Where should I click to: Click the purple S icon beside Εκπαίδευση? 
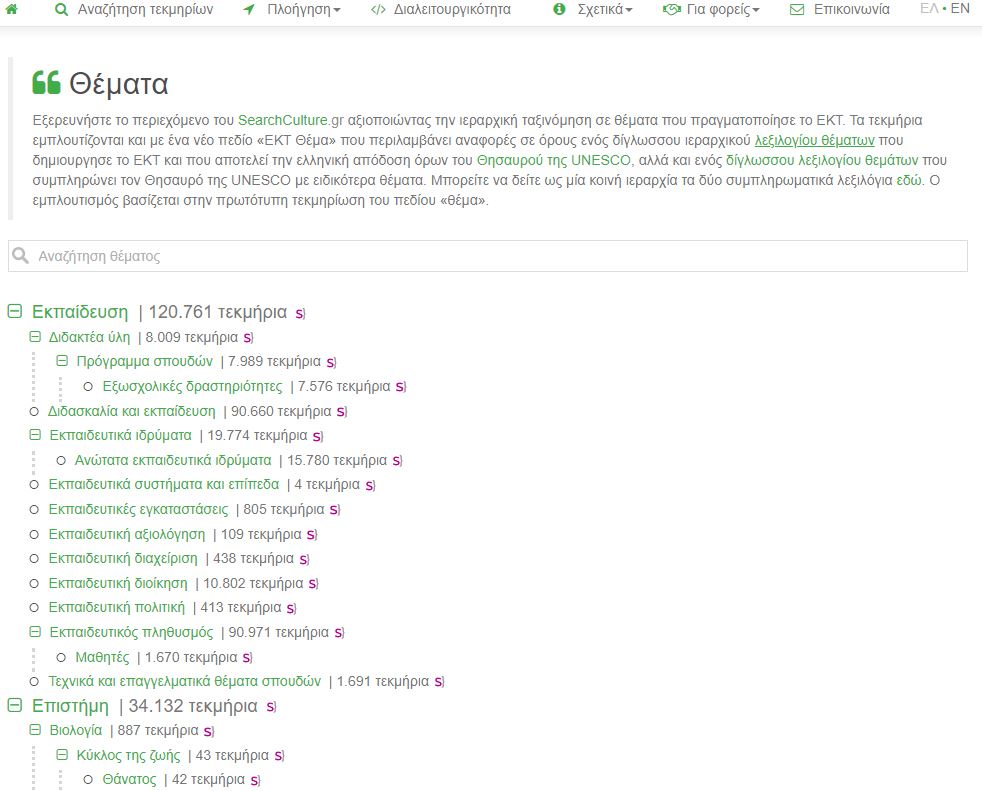(300, 313)
